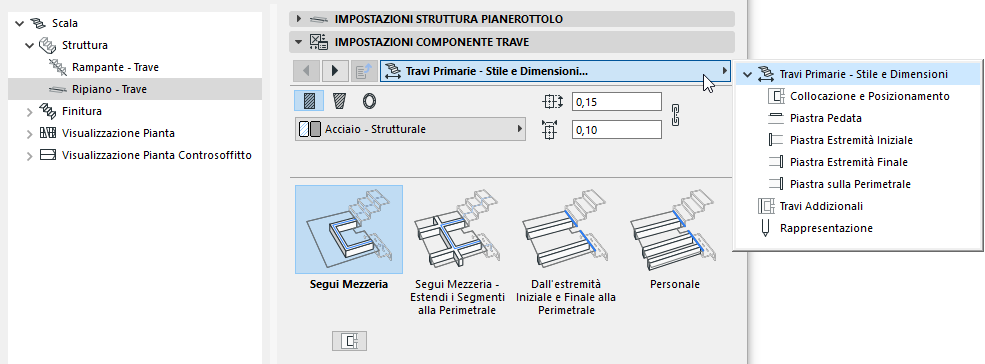Collapse Impostazioni Componente Trave panel
Screen dimensions: 985x364
click(x=300, y=43)
